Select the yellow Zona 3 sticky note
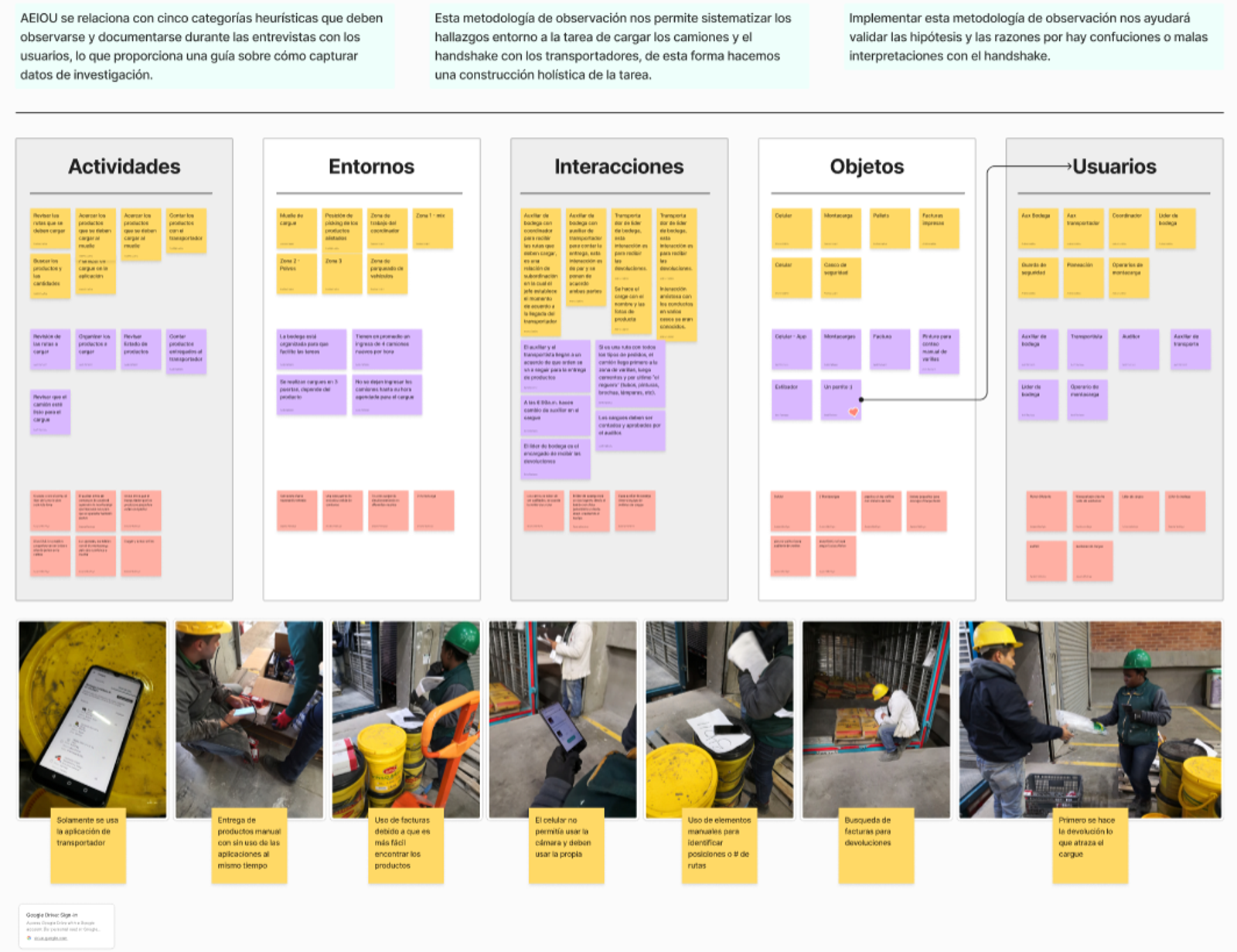 coord(342,274)
